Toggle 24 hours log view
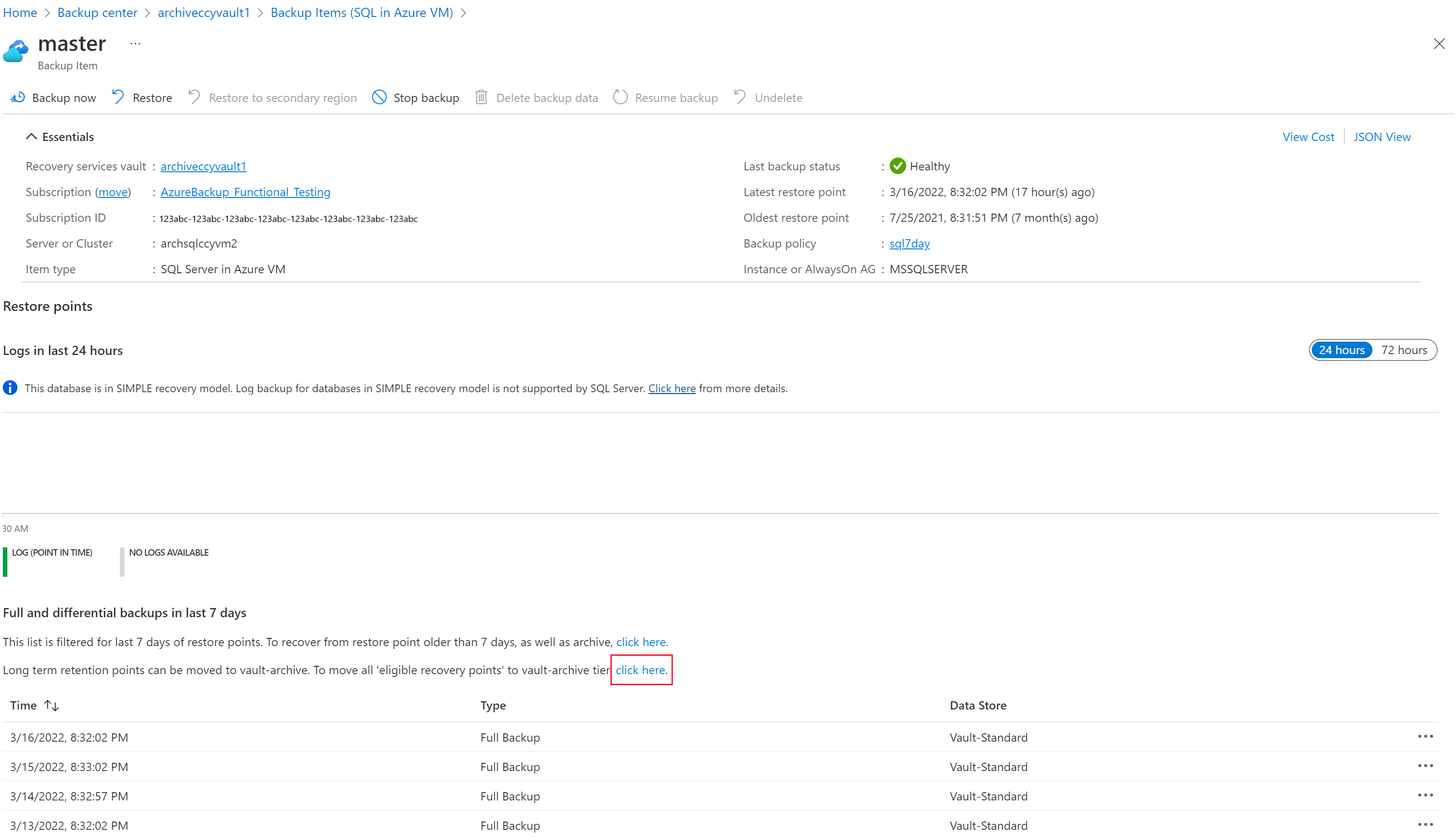The height and width of the screenshot is (839, 1456). [1341, 350]
